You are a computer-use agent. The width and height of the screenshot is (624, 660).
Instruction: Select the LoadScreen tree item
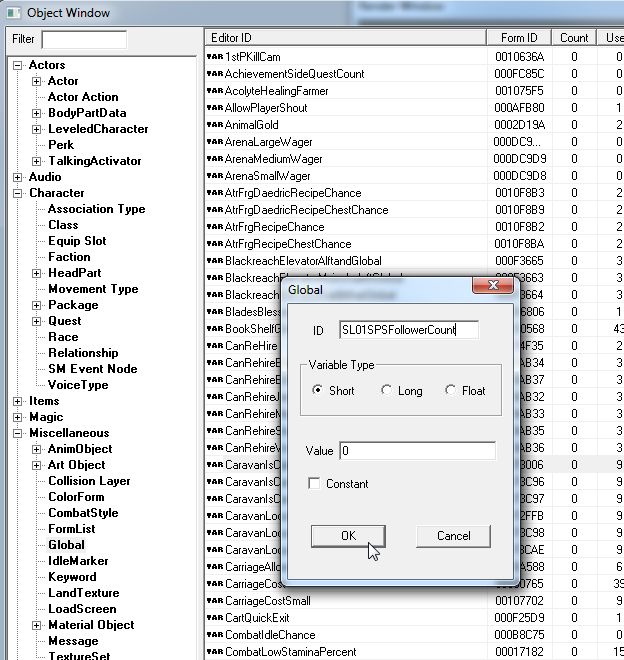[82, 609]
